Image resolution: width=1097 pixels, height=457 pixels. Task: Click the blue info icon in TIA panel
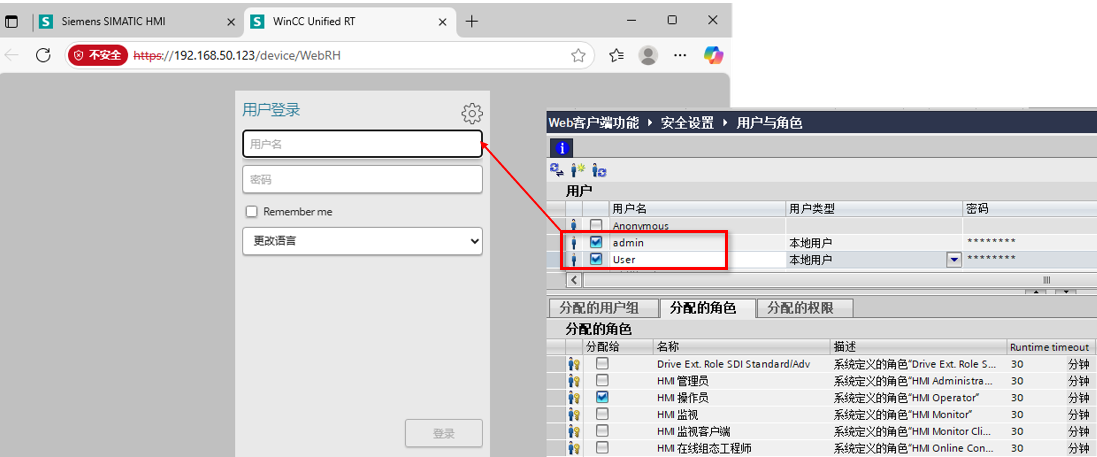pos(562,148)
